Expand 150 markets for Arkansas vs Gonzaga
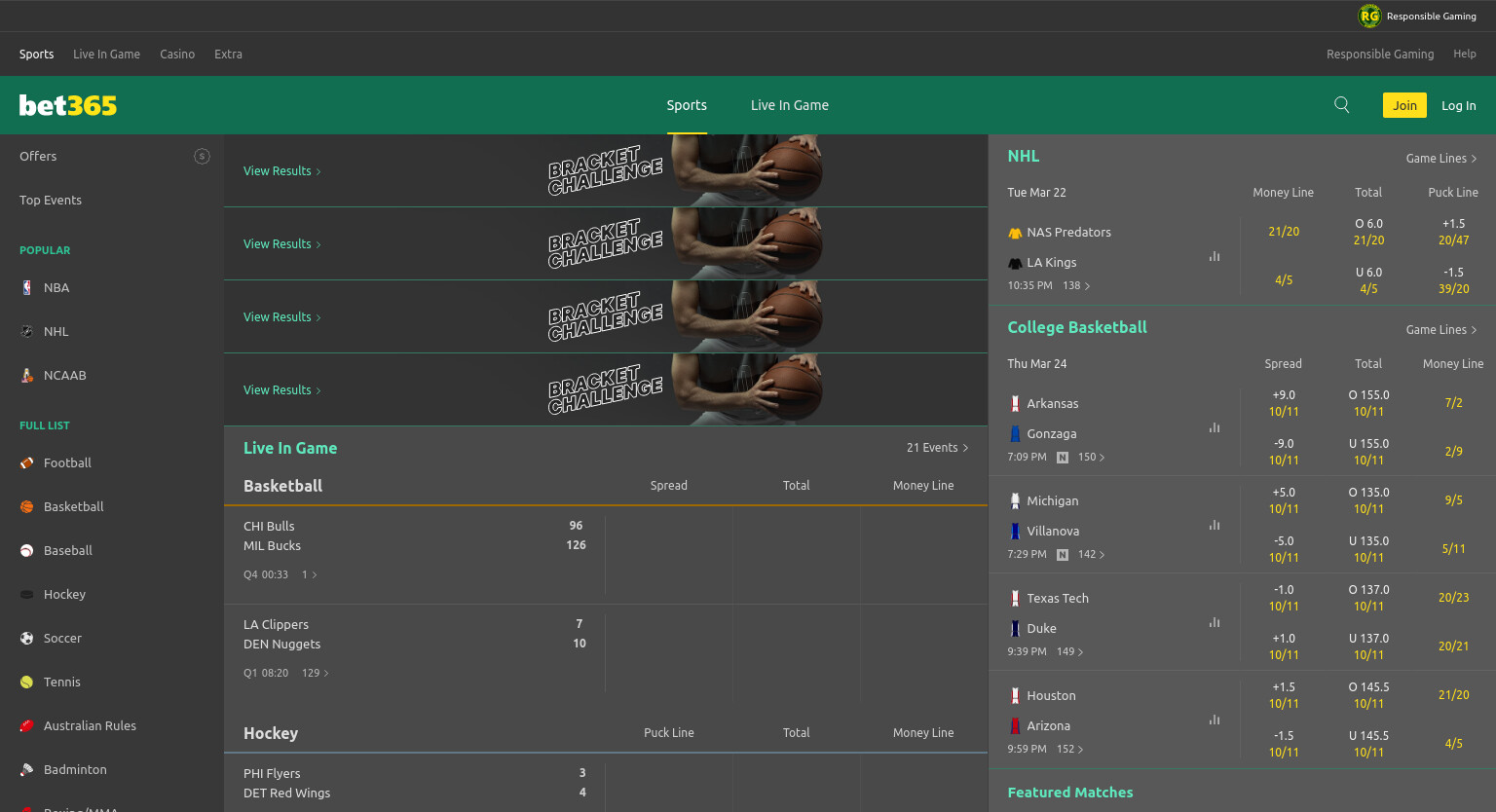 click(1091, 458)
